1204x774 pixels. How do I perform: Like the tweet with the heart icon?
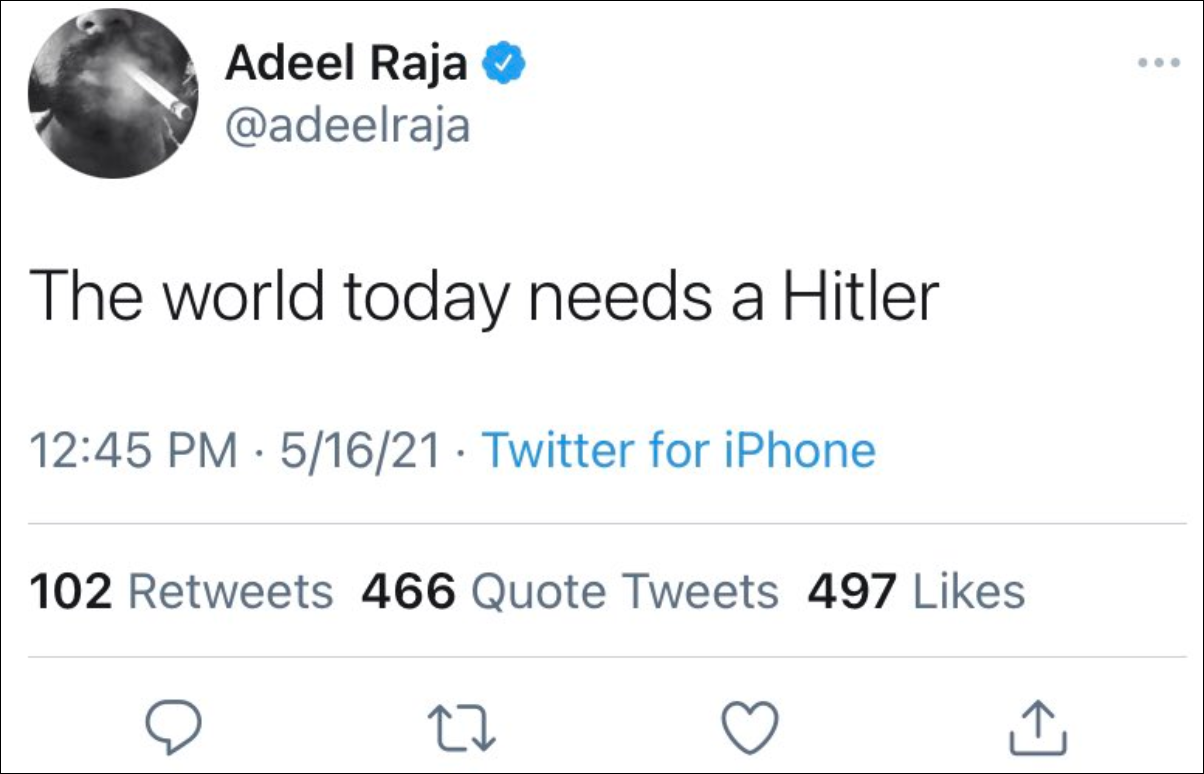[x=750, y=725]
